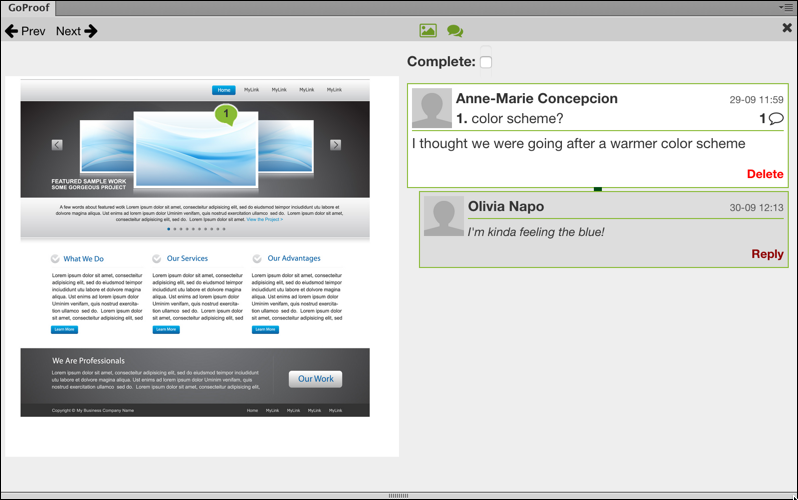This screenshot has height=500, width=798.
Task: Click the View the Project link
Action: (x=265, y=219)
